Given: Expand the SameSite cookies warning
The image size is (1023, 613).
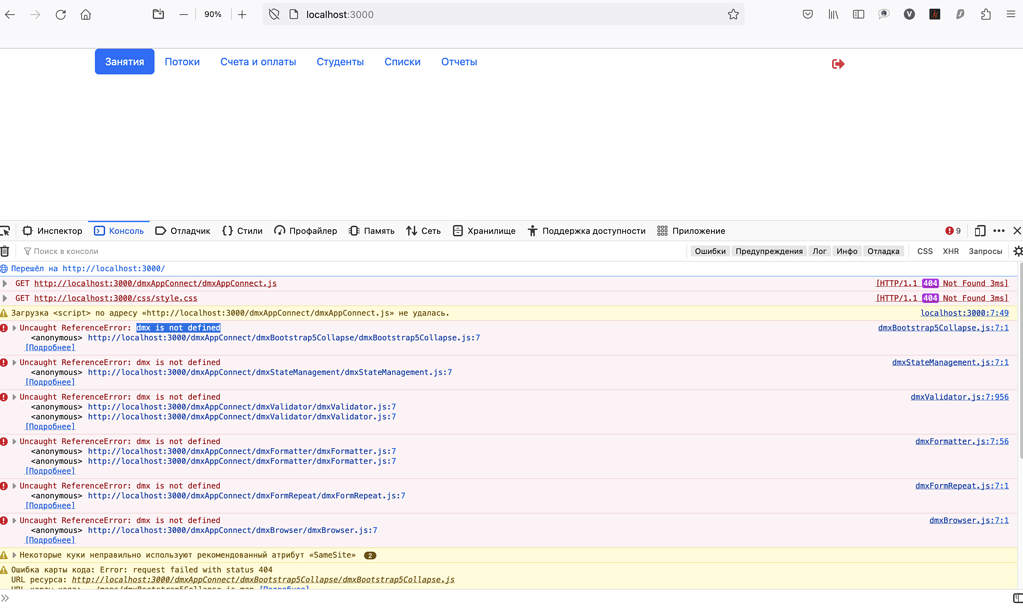Looking at the screenshot, I should [x=14, y=555].
